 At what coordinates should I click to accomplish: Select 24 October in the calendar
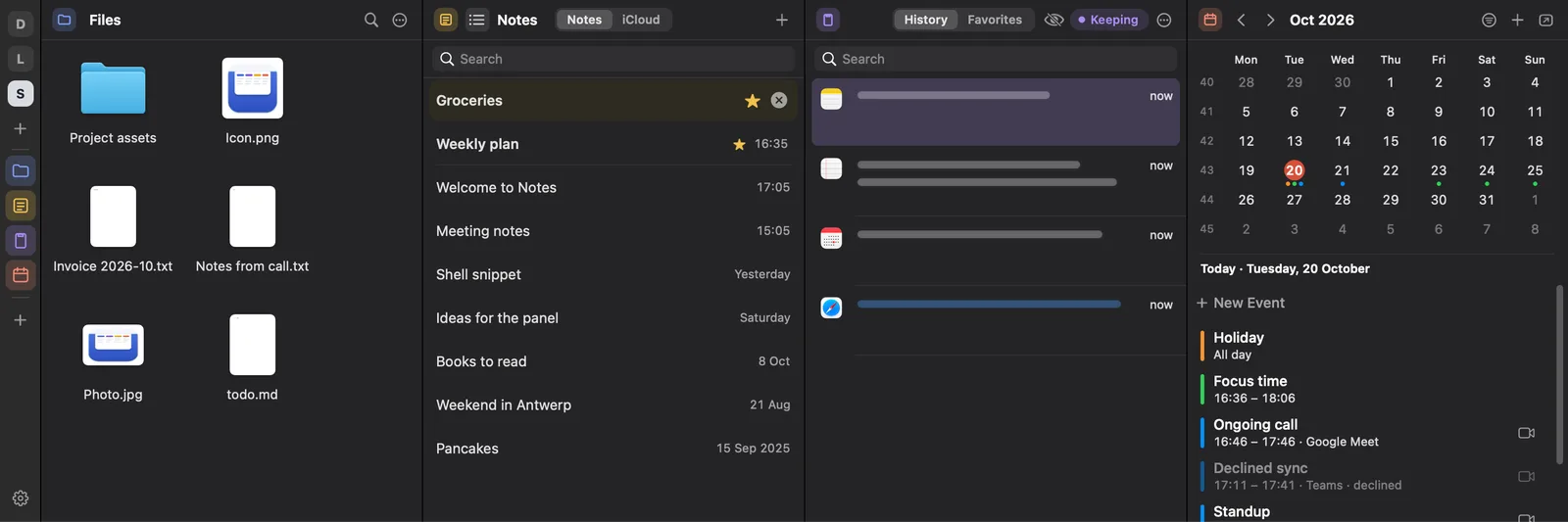tap(1487, 170)
